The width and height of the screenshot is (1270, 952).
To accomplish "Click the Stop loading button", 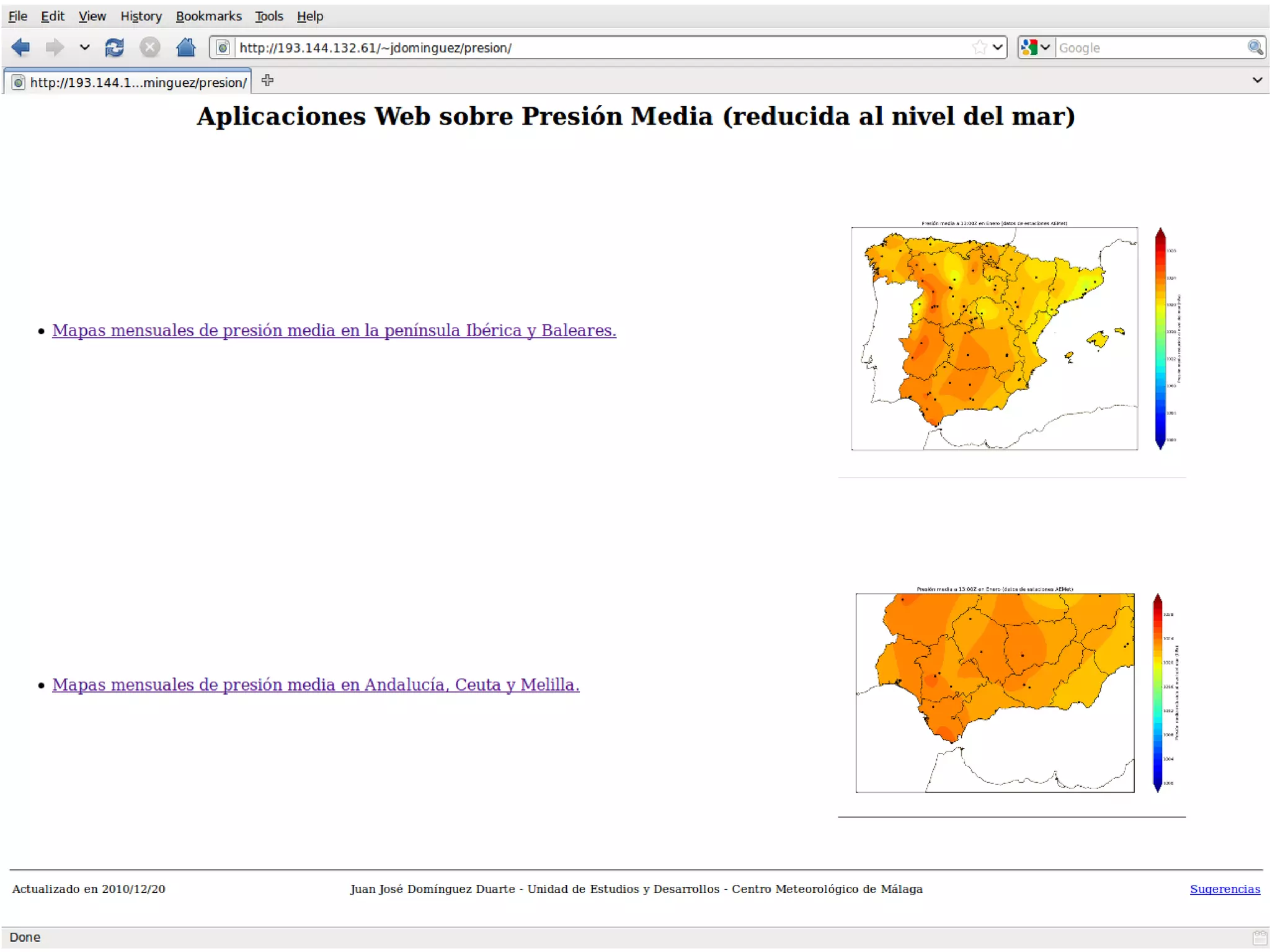I will coord(149,48).
